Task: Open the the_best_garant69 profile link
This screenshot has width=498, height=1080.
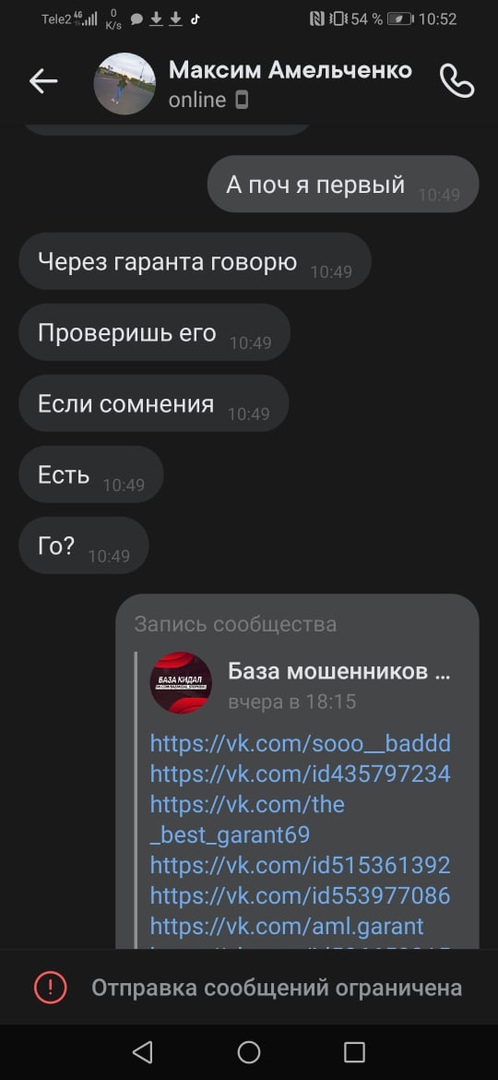Action: [x=248, y=819]
